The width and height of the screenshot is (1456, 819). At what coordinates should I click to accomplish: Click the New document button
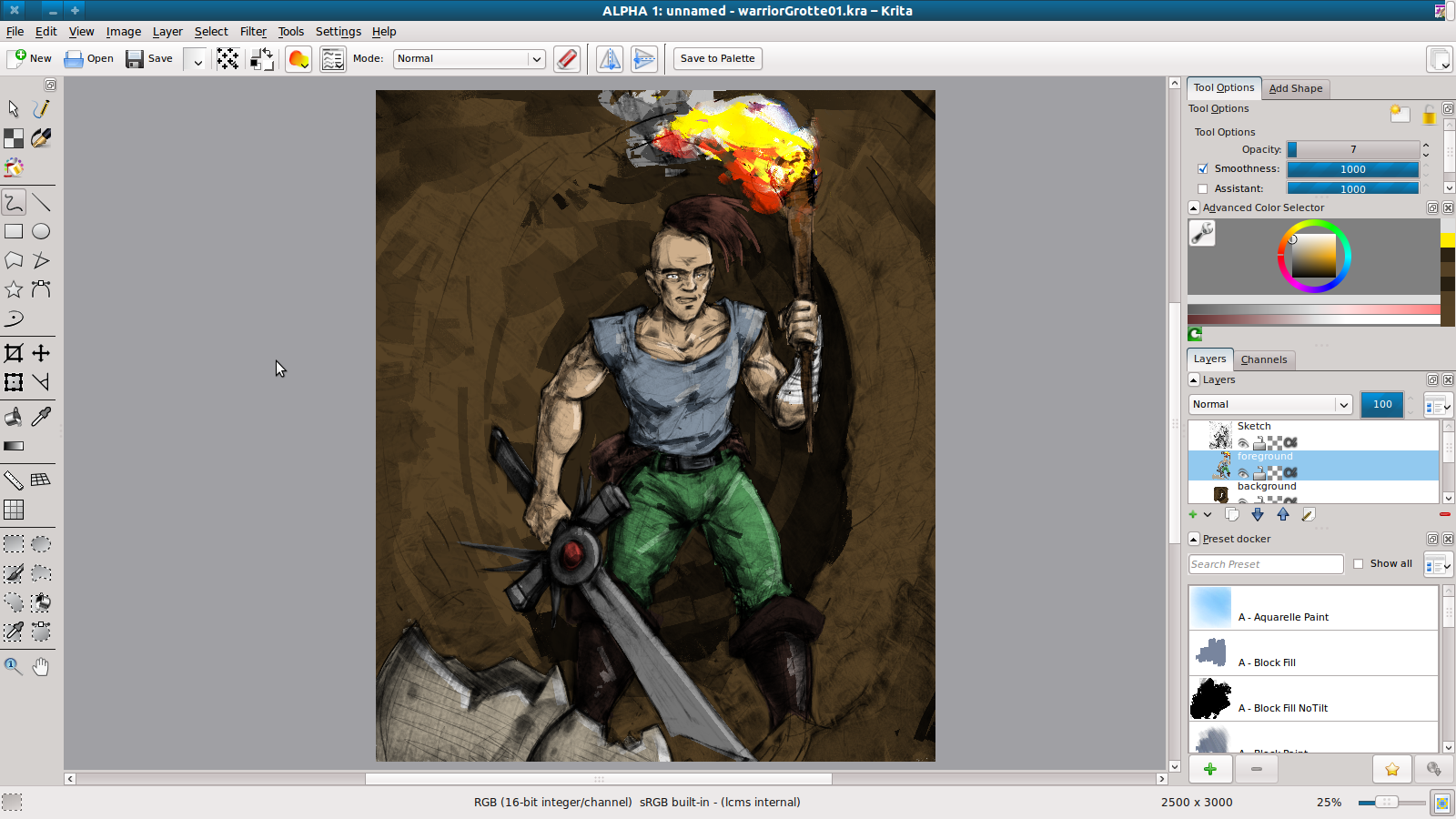coord(30,59)
